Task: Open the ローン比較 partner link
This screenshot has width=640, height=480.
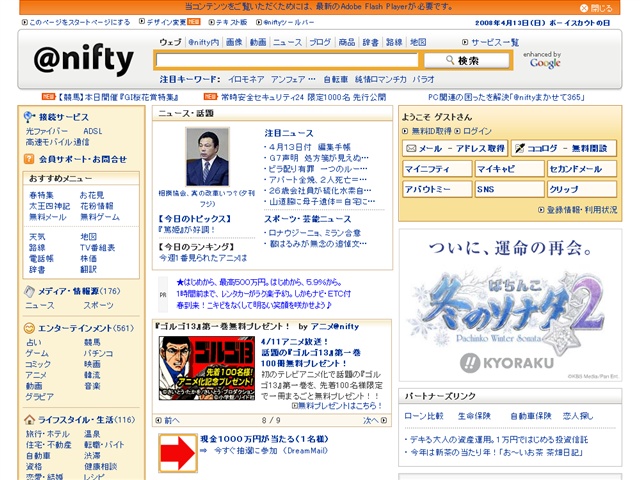Action: click(x=424, y=416)
